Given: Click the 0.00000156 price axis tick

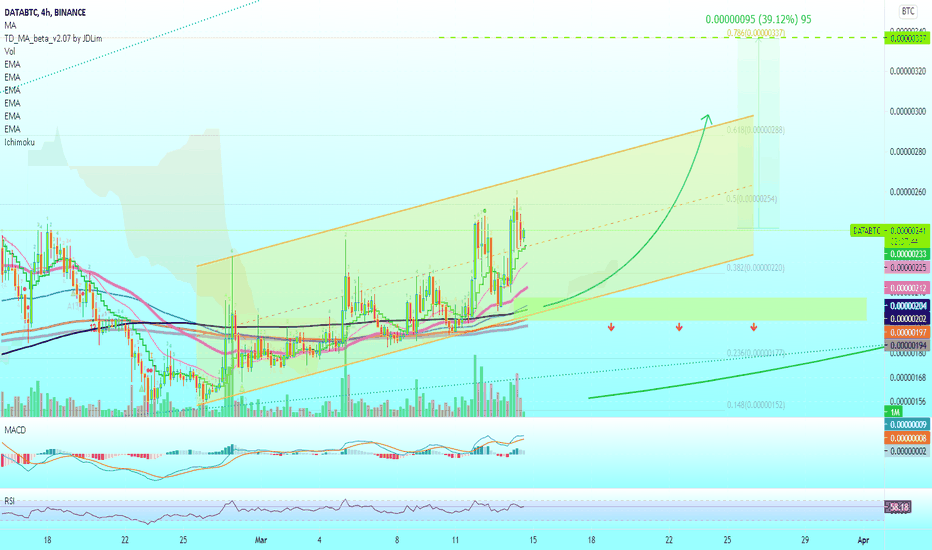Looking at the screenshot, I should click(908, 401).
